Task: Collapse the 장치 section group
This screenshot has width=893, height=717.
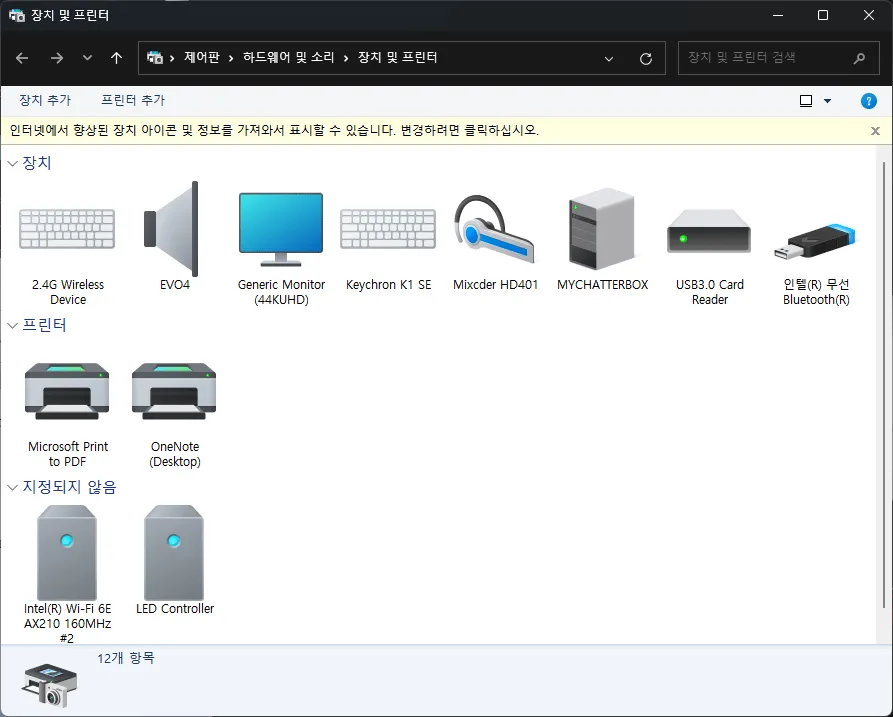Action: (13, 163)
